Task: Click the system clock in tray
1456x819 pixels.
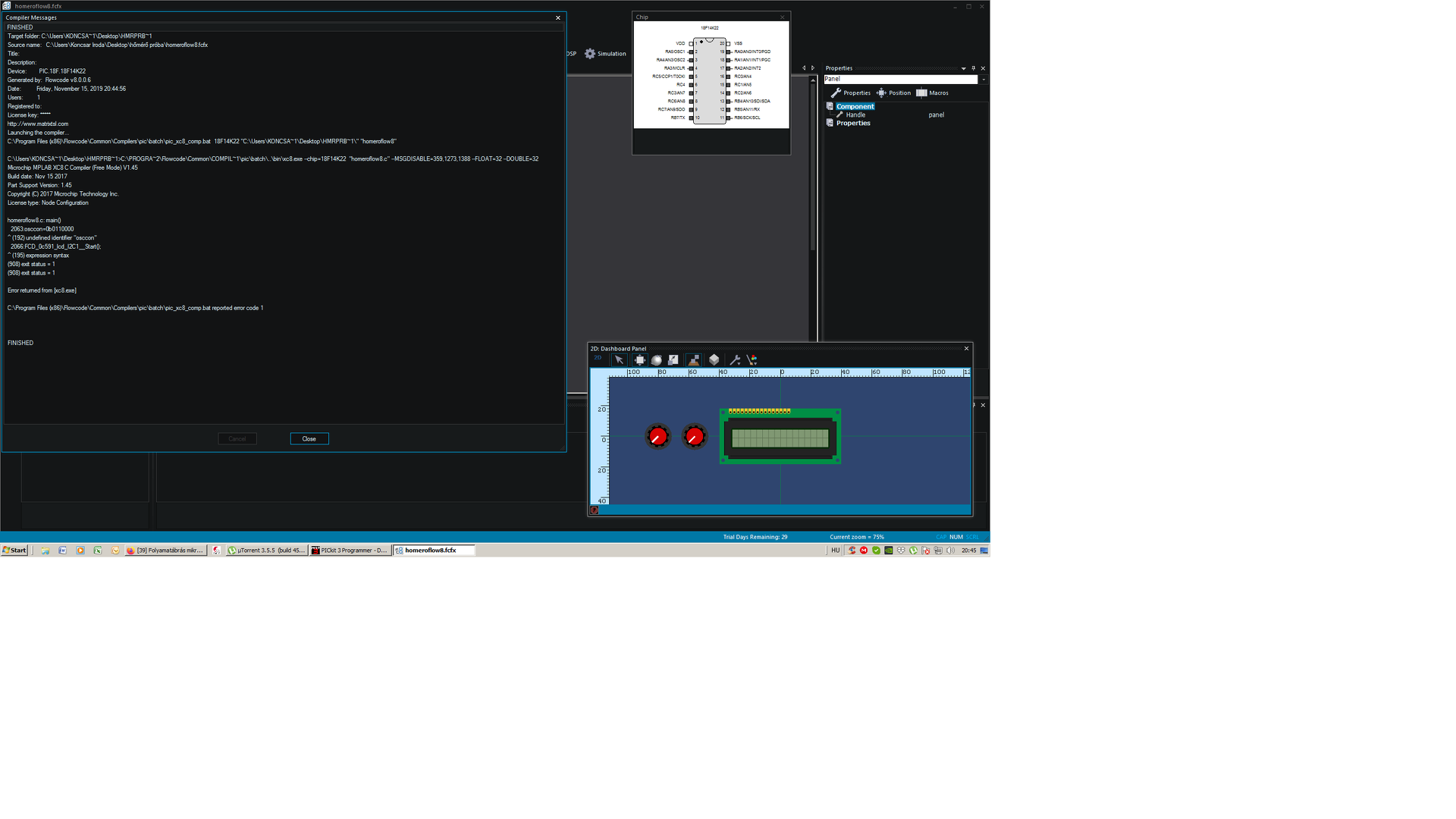Action: pyautogui.click(x=969, y=551)
